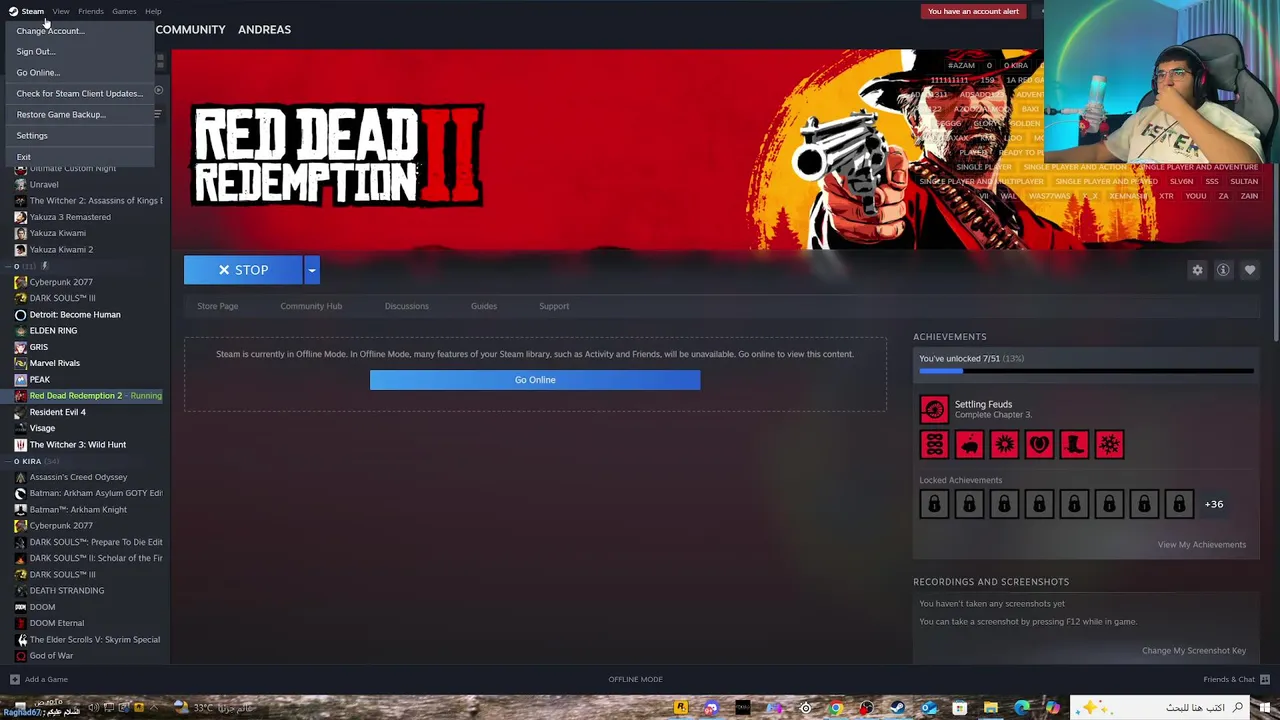Select DEATH STRANDING in library
This screenshot has height=720, width=1280.
67,591
